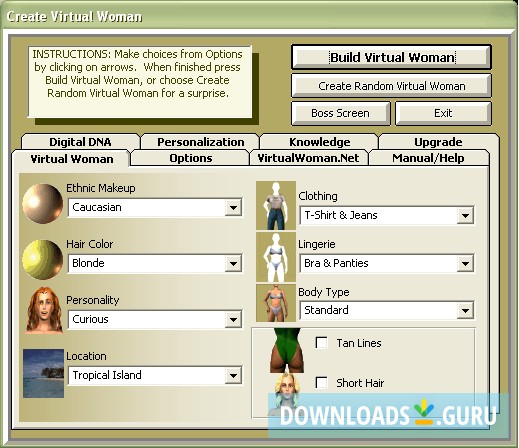Click the Build Virtual Woman button
This screenshot has width=519, height=448.
391,57
